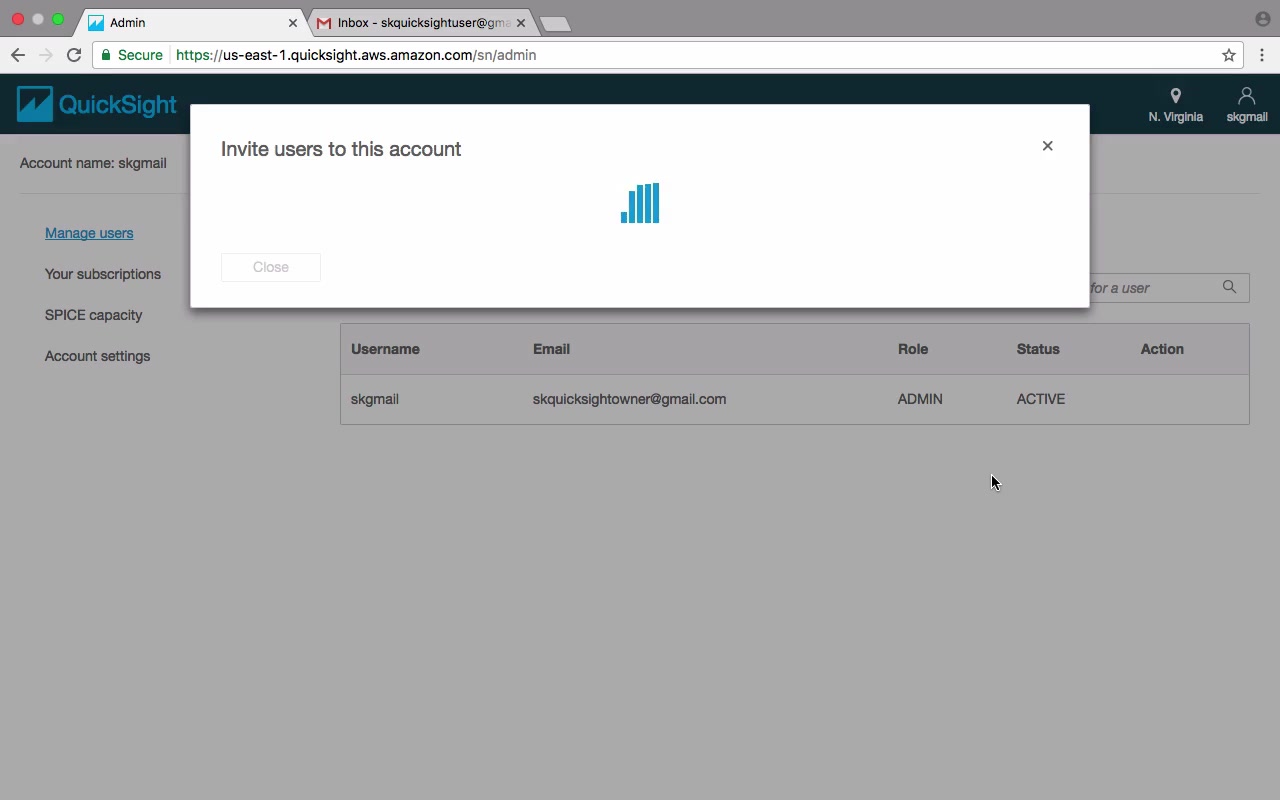The image size is (1280, 800).
Task: Open Manage users page
Action: point(89,233)
